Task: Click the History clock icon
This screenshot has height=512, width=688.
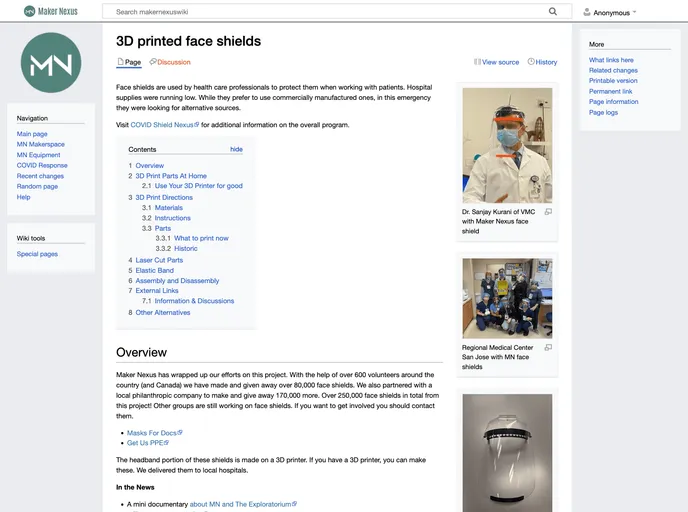Action: (531, 62)
